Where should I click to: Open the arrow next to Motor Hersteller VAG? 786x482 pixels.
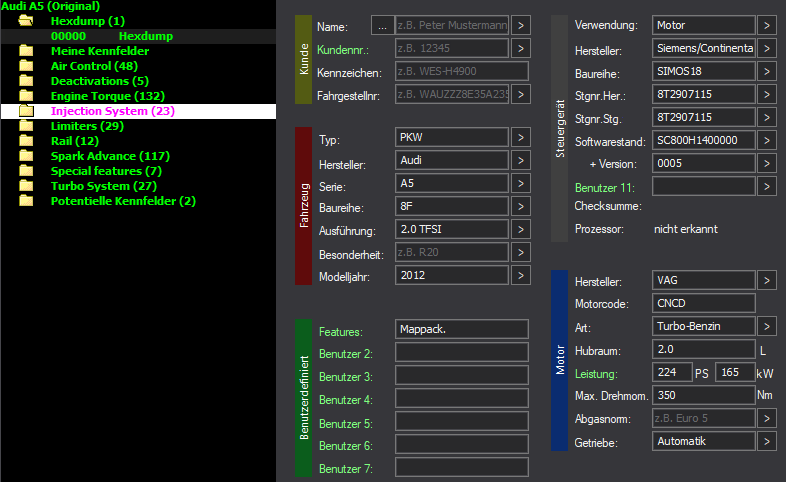tap(766, 281)
